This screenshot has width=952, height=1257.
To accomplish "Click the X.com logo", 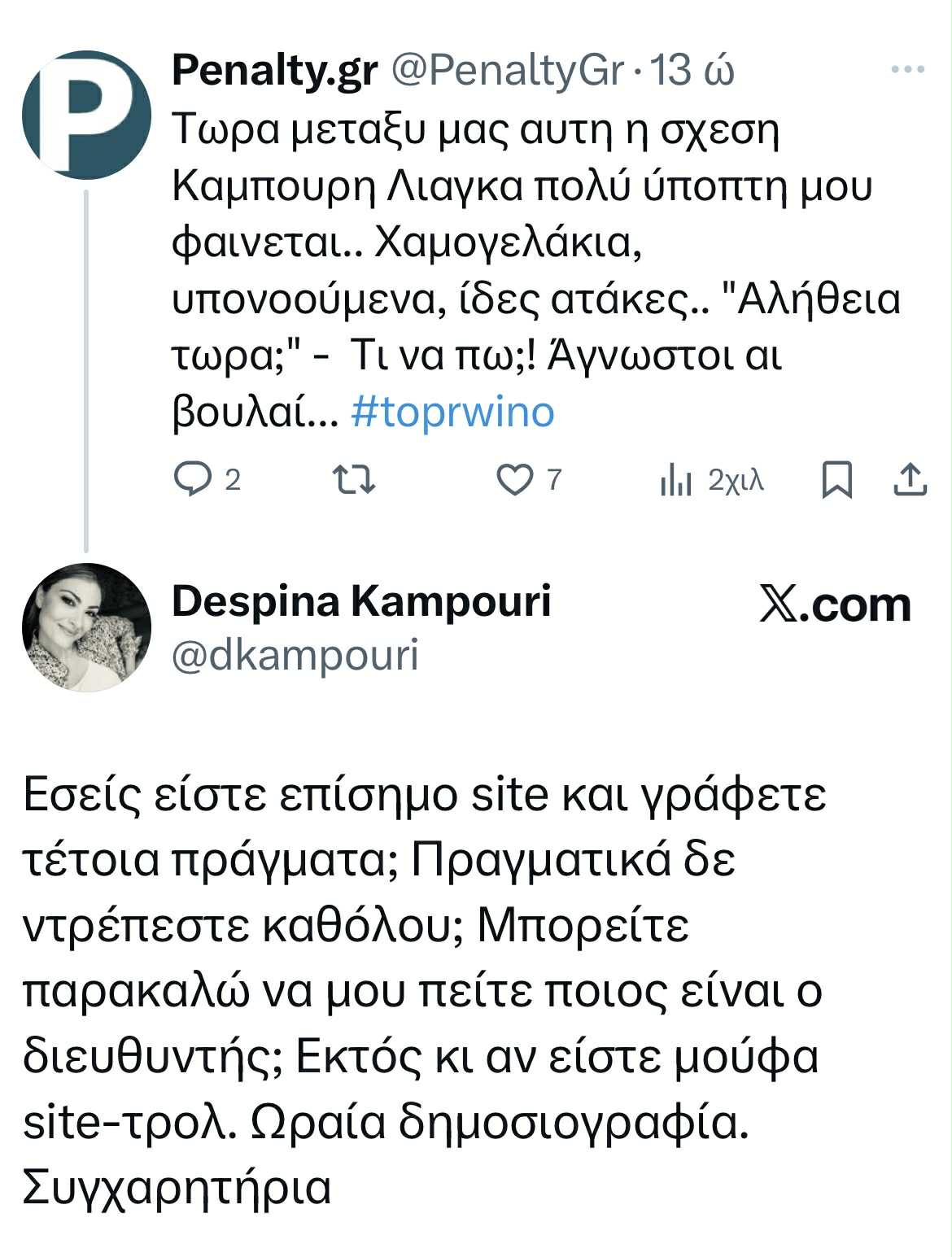I will point(835,605).
